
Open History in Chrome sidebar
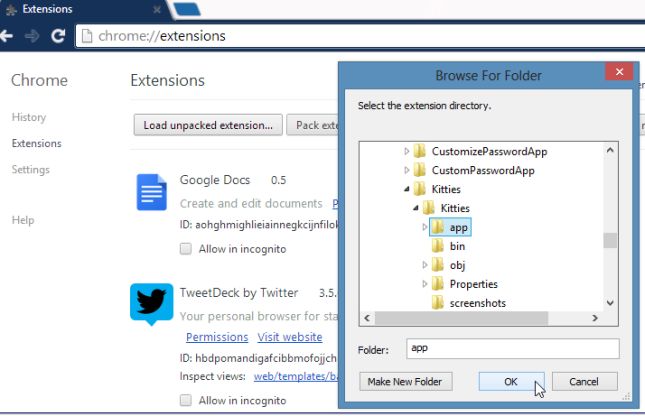click(29, 117)
